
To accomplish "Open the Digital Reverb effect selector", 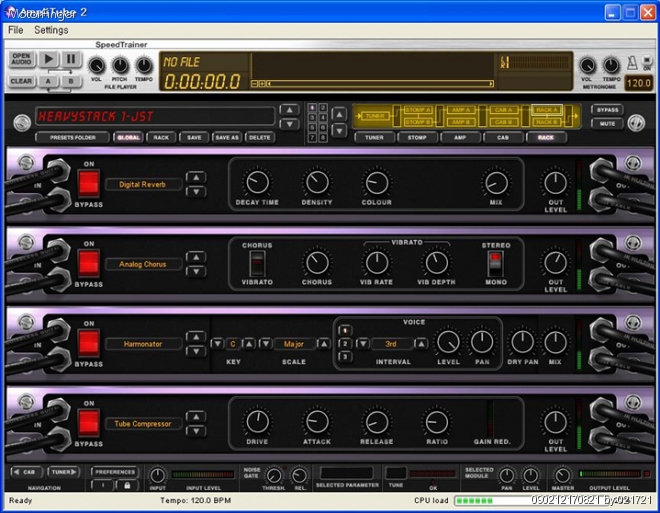I will 143,184.
